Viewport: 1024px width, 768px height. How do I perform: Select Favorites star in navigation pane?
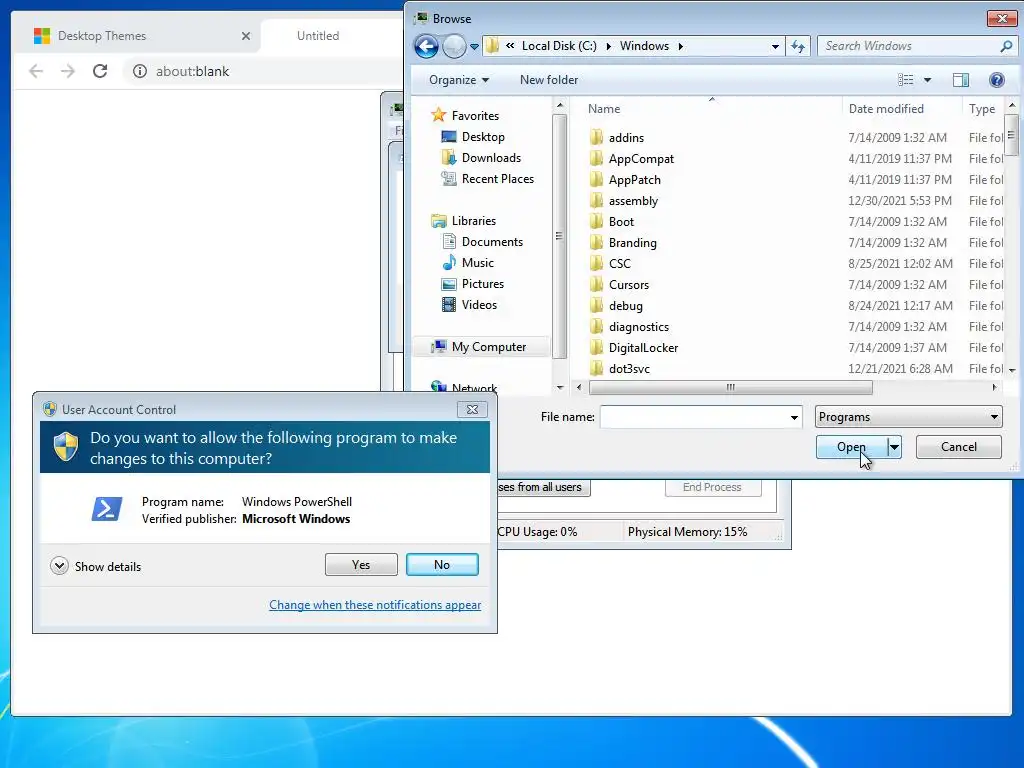tap(438, 115)
